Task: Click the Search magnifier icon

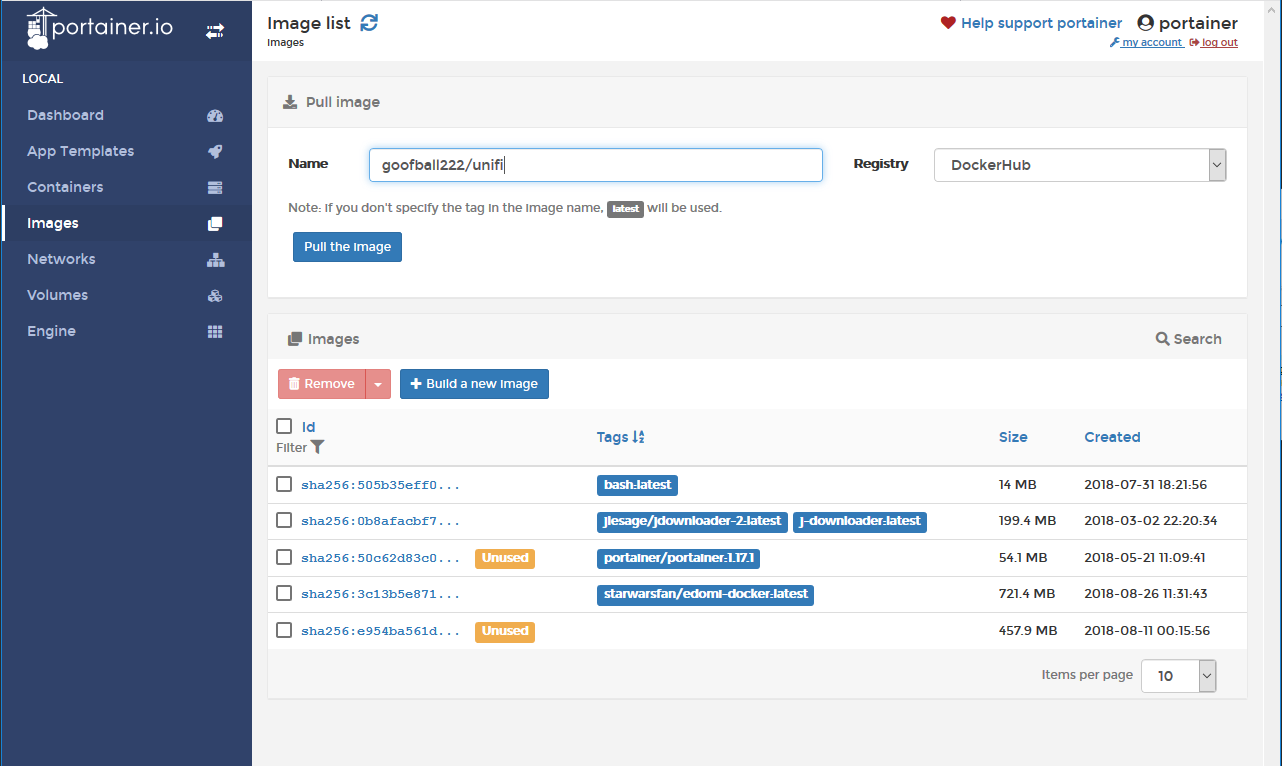Action: click(1162, 339)
